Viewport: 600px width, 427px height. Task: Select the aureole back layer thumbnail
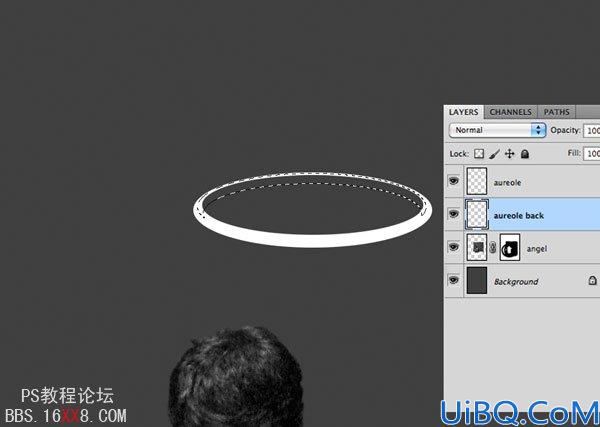pyautogui.click(x=477, y=214)
